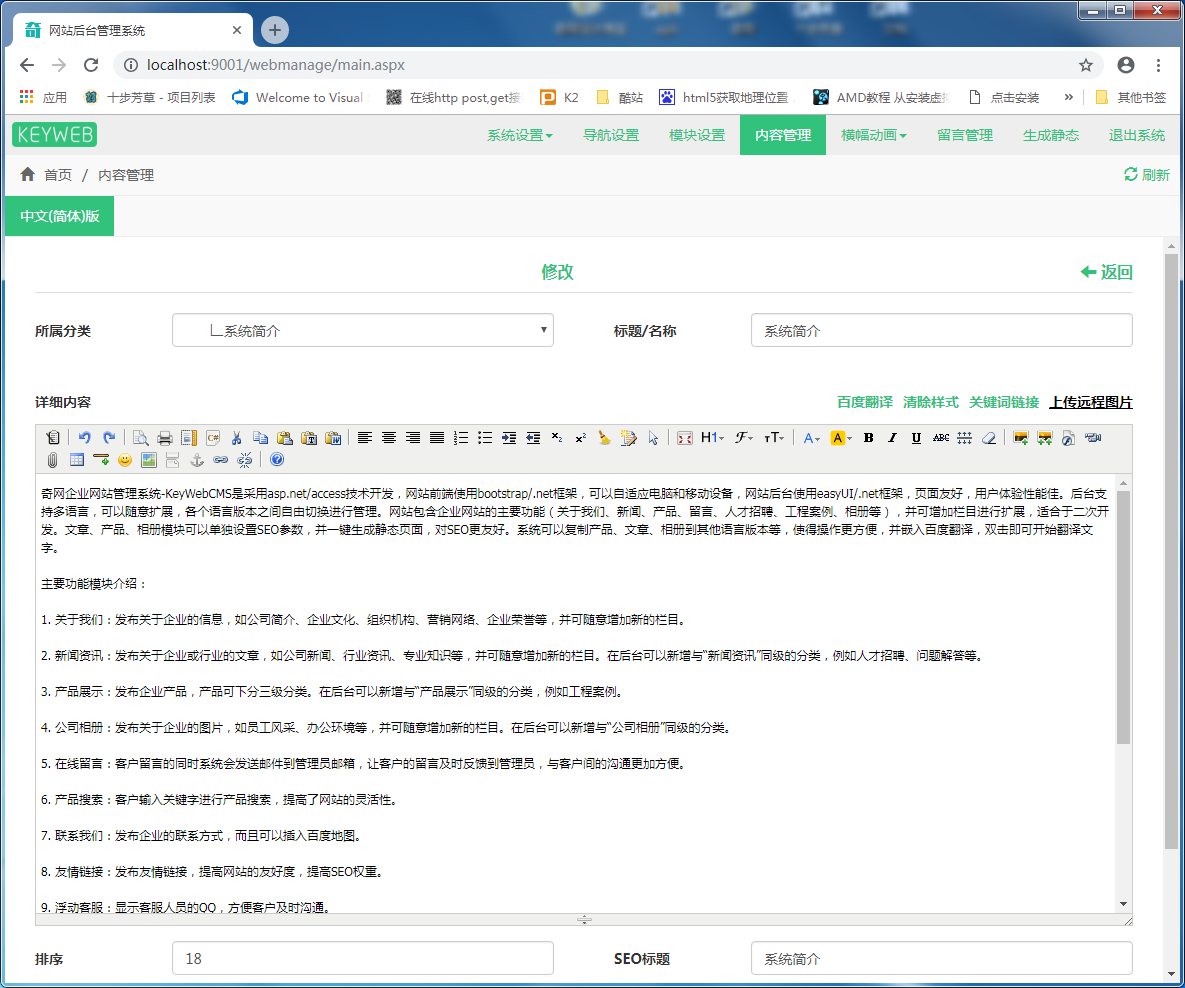Image resolution: width=1185 pixels, height=988 pixels.
Task: Remove formatting with eraser icon
Action: pyautogui.click(x=989, y=438)
